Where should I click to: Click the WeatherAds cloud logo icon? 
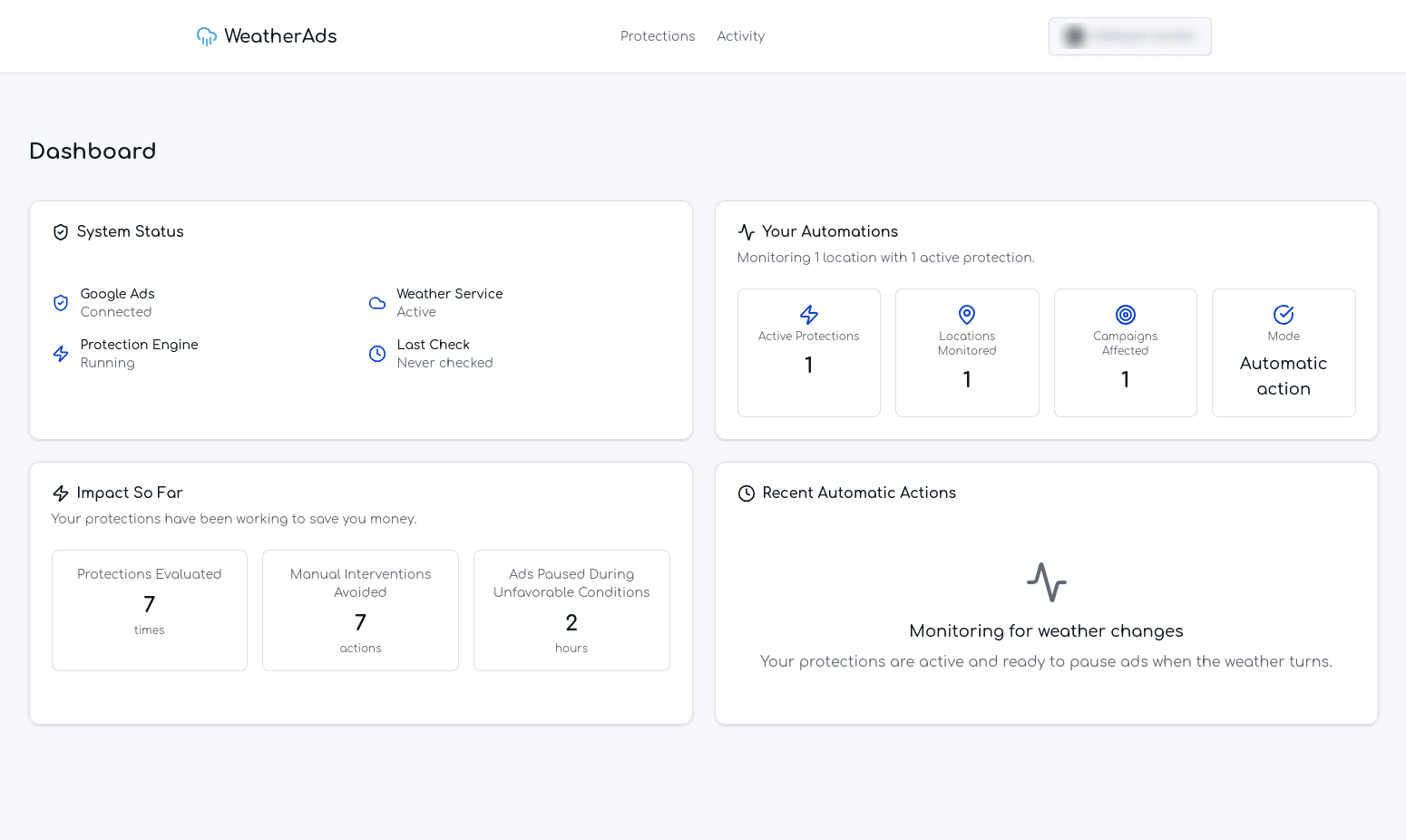(206, 35)
